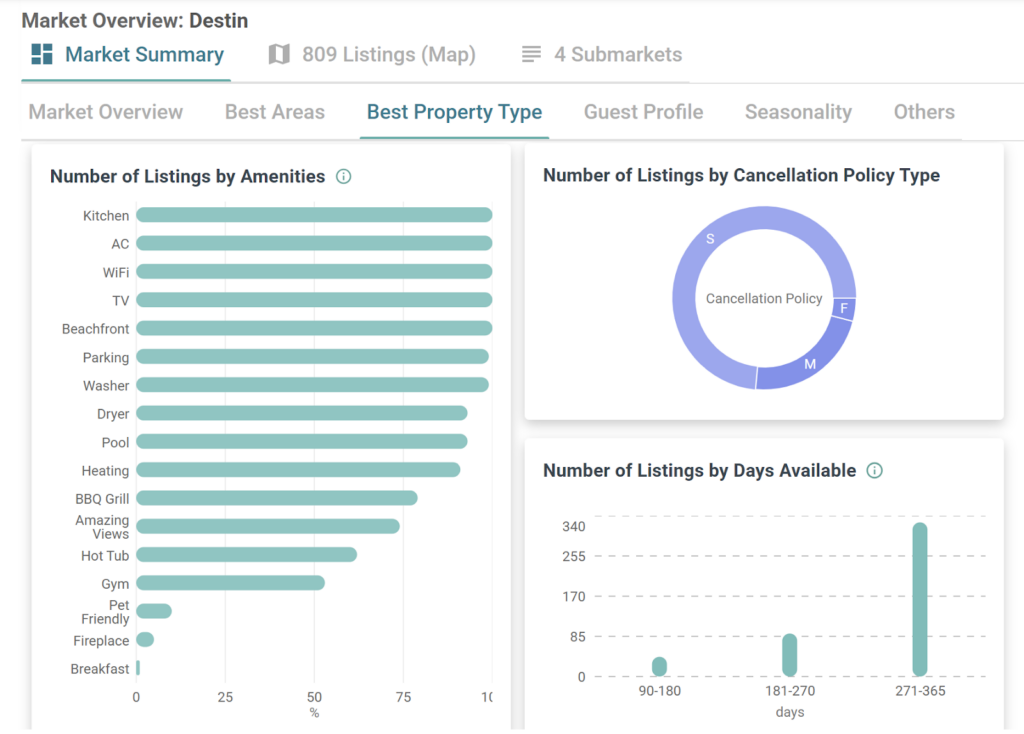Open the Best Areas tab
Screen dimensions: 1024x734
tap(275, 112)
